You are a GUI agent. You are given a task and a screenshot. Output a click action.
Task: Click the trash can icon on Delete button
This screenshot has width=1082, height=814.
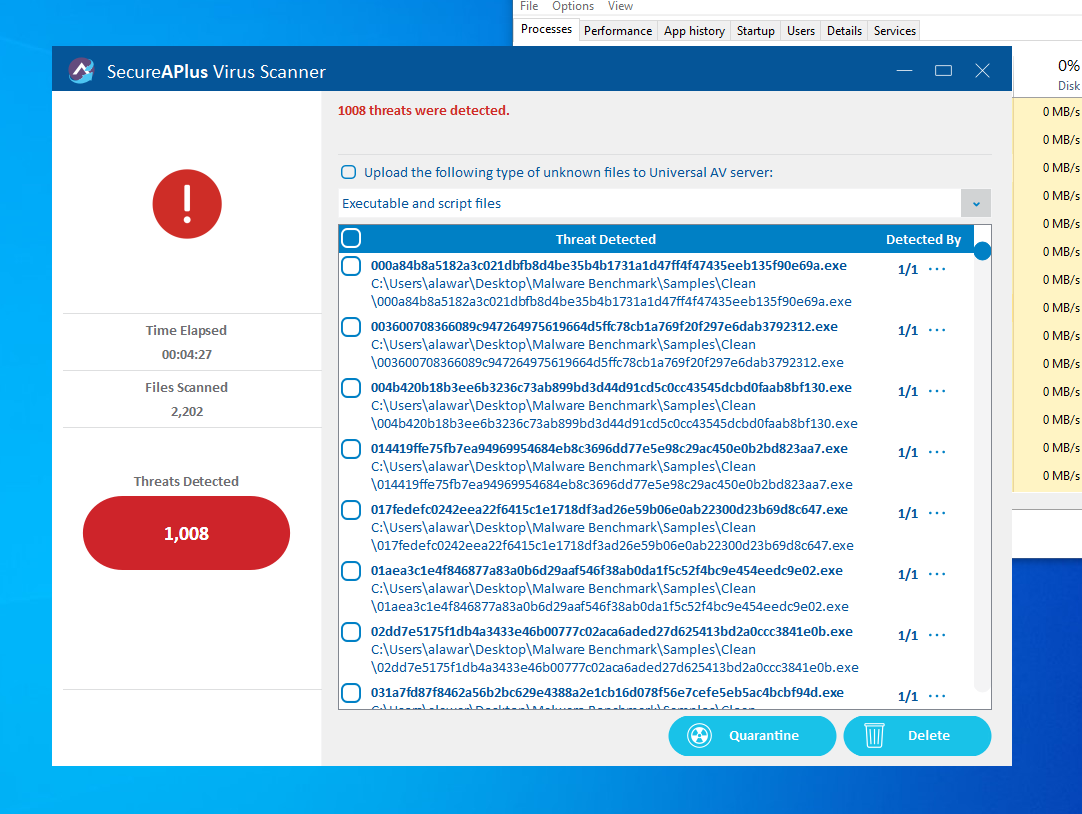(874, 735)
